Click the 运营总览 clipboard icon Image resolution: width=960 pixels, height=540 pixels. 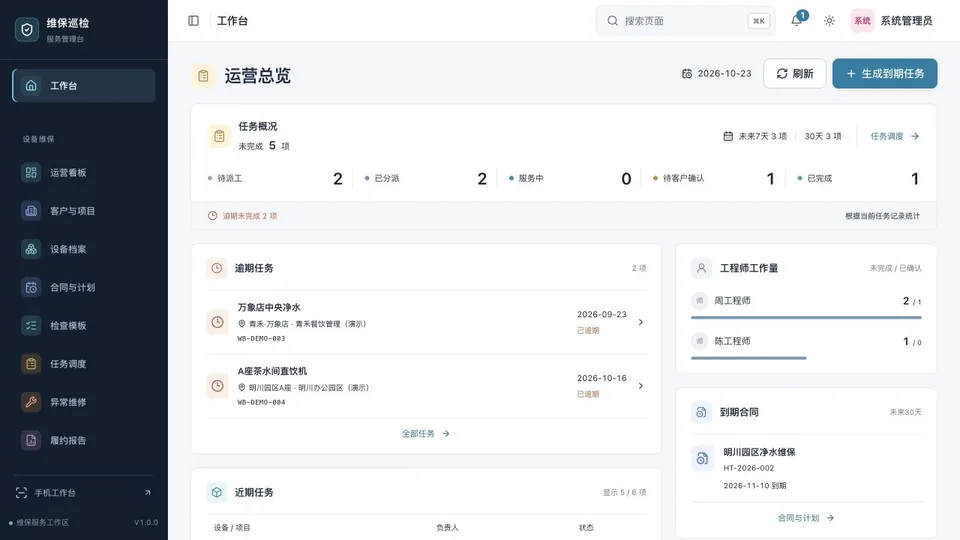pyautogui.click(x=203, y=76)
